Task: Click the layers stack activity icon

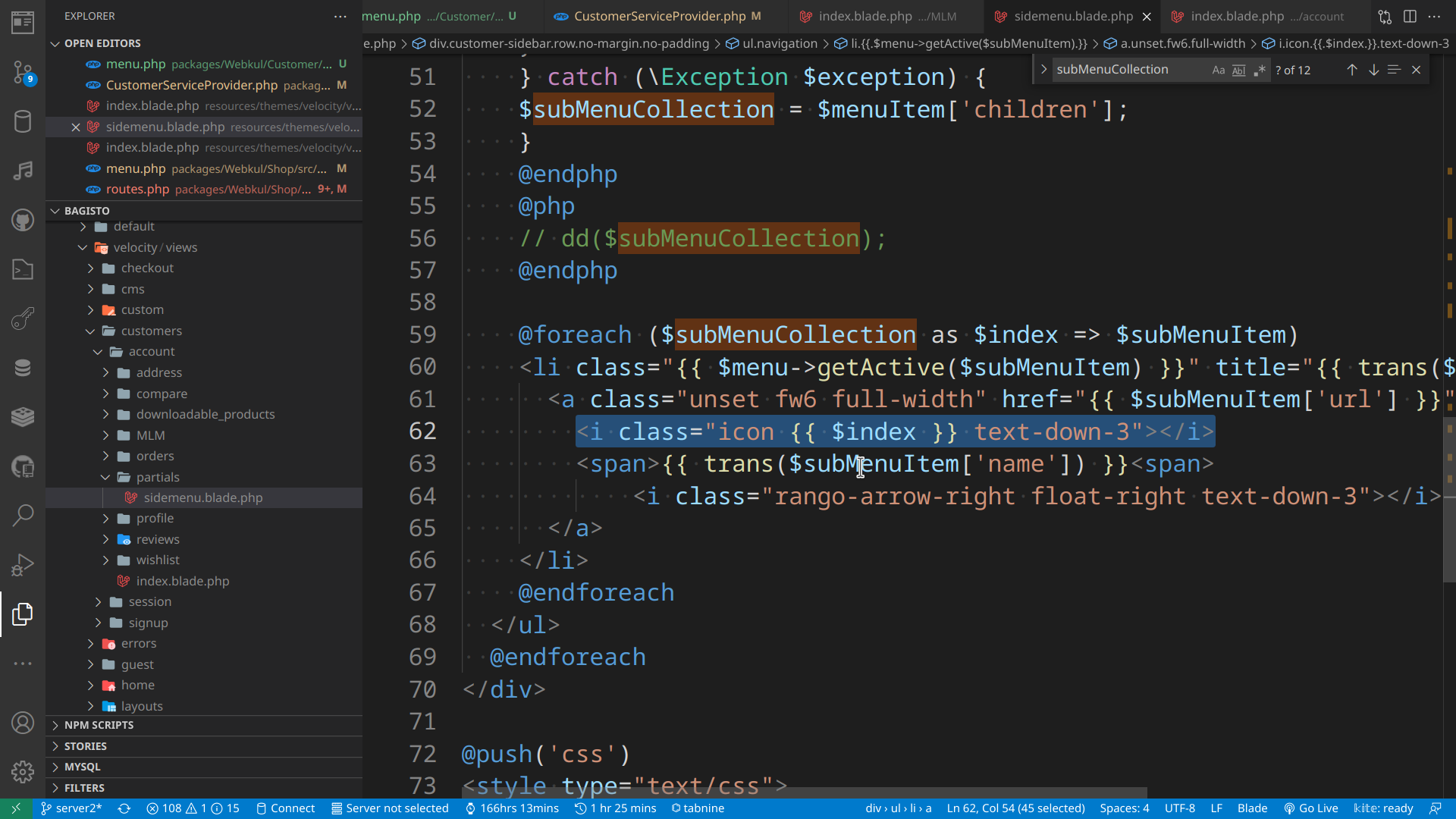Action: tap(23, 417)
